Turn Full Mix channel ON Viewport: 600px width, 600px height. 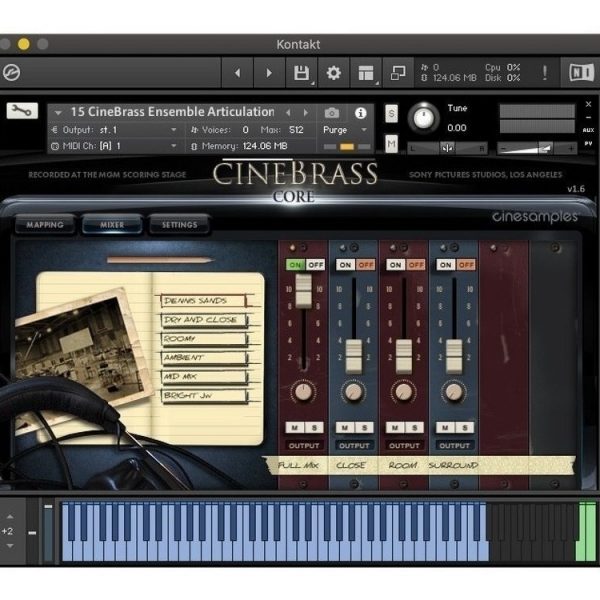pyautogui.click(x=295, y=265)
